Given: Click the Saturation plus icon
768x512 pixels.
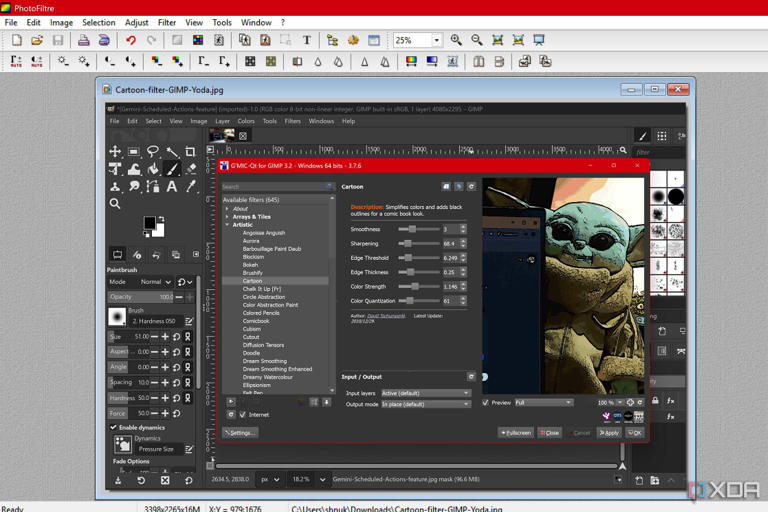Looking at the screenshot, I should coord(177,61).
